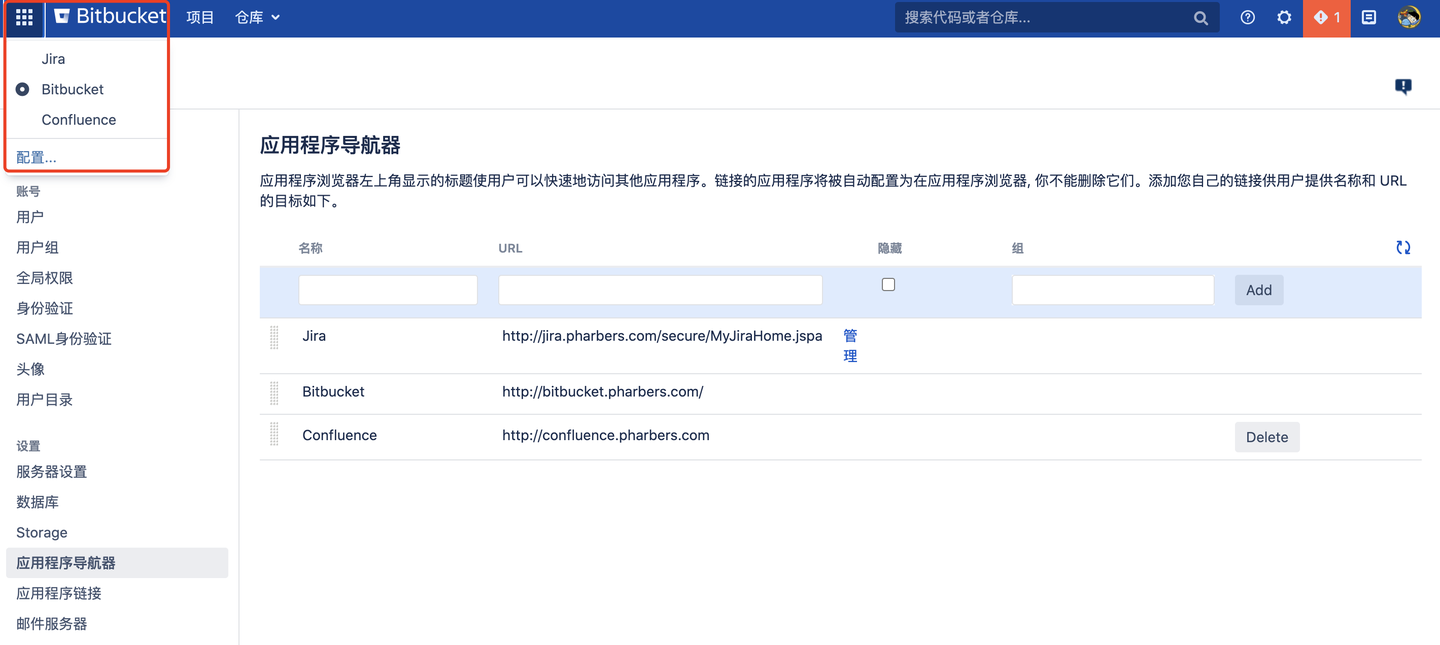Click the feedback icon above the page title
Viewport: 1440px width, 645px height.
click(1403, 87)
